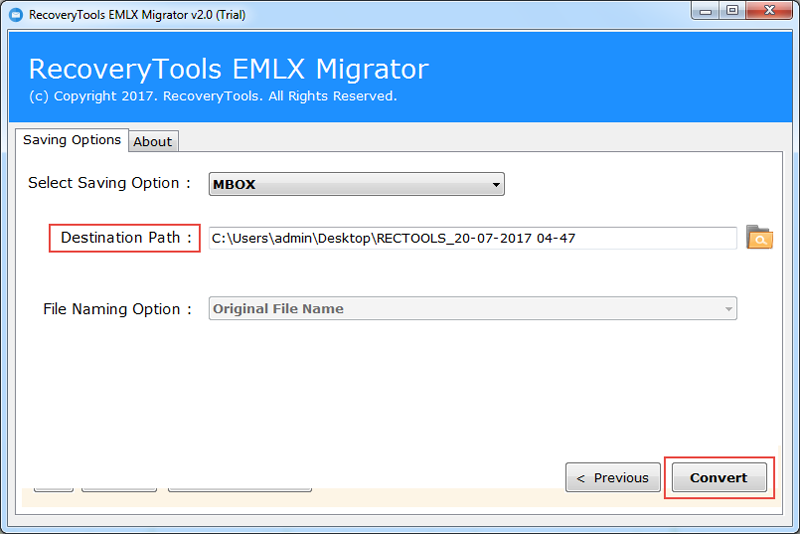Minimize the EMLX Migrator window
Screen dimensions: 800x534
pyautogui.click(x=706, y=11)
